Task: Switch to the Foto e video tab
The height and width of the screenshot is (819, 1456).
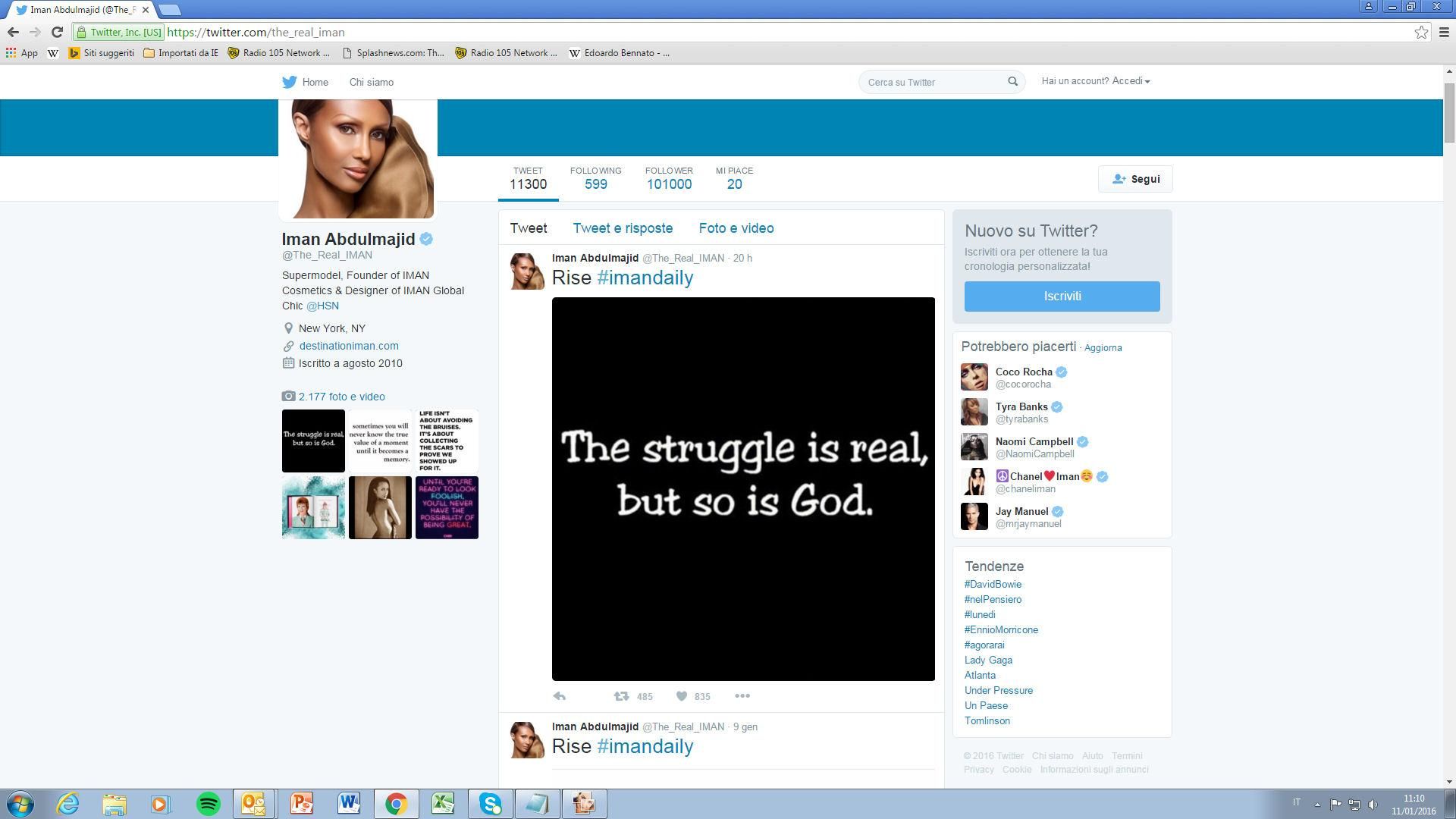Action: coord(736,228)
